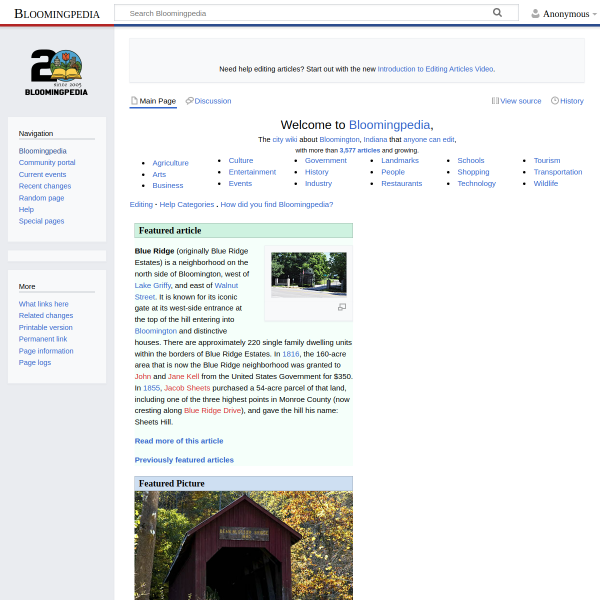This screenshot has height=600, width=600.
Task: Click Bloomingpedia link in the Welcome heading
Action: [390, 125]
